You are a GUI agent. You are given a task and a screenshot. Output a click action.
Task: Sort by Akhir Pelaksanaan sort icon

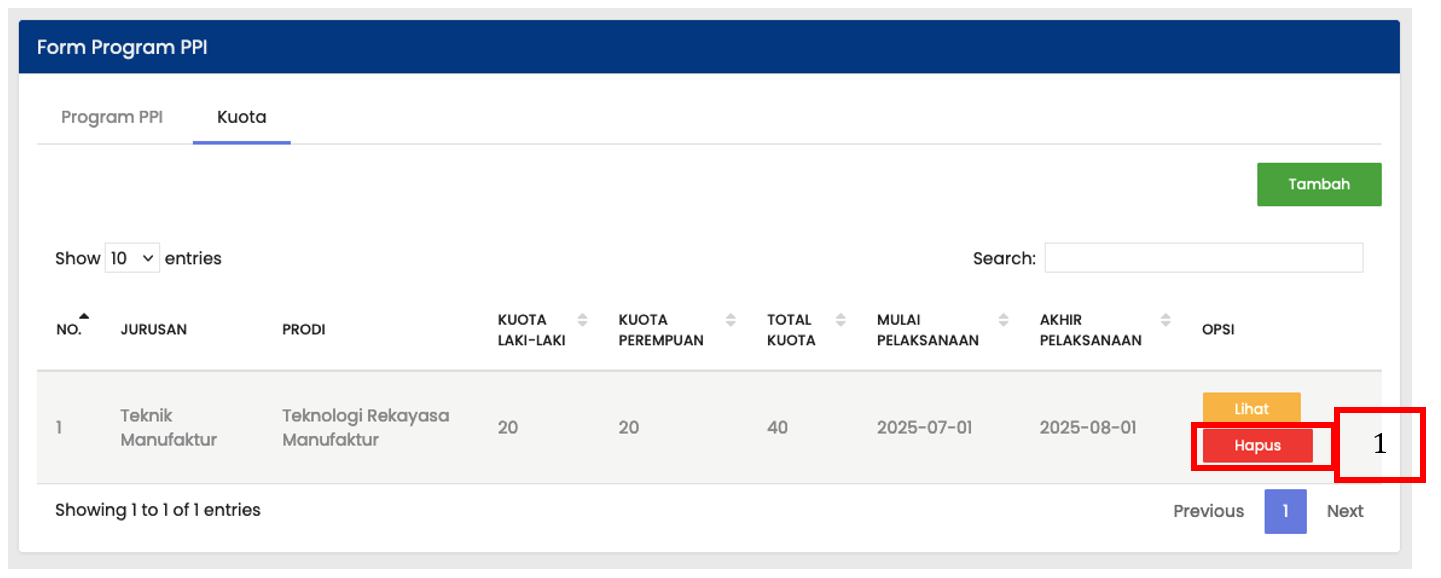pos(1166,320)
